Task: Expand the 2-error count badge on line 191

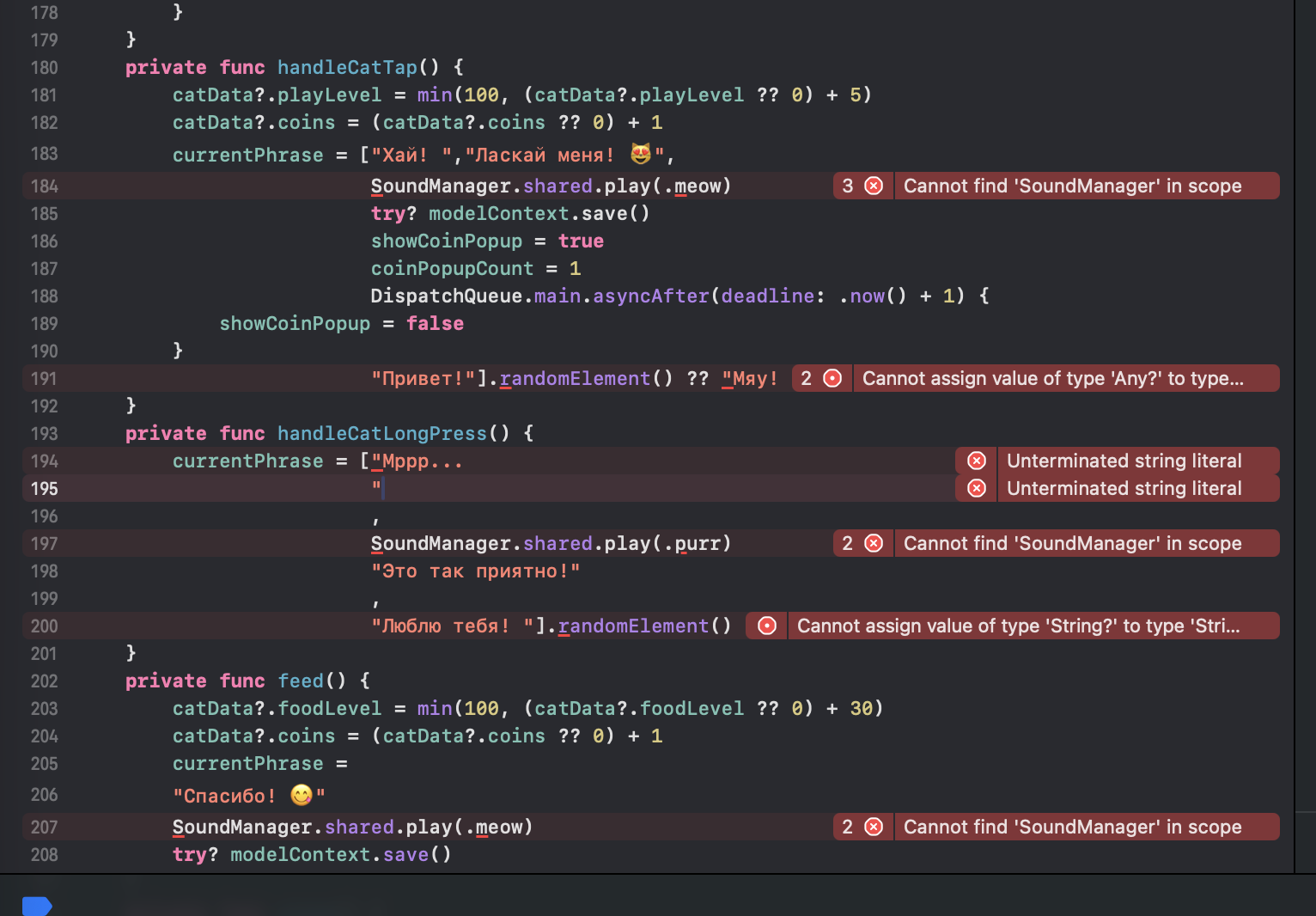Action: coord(807,378)
